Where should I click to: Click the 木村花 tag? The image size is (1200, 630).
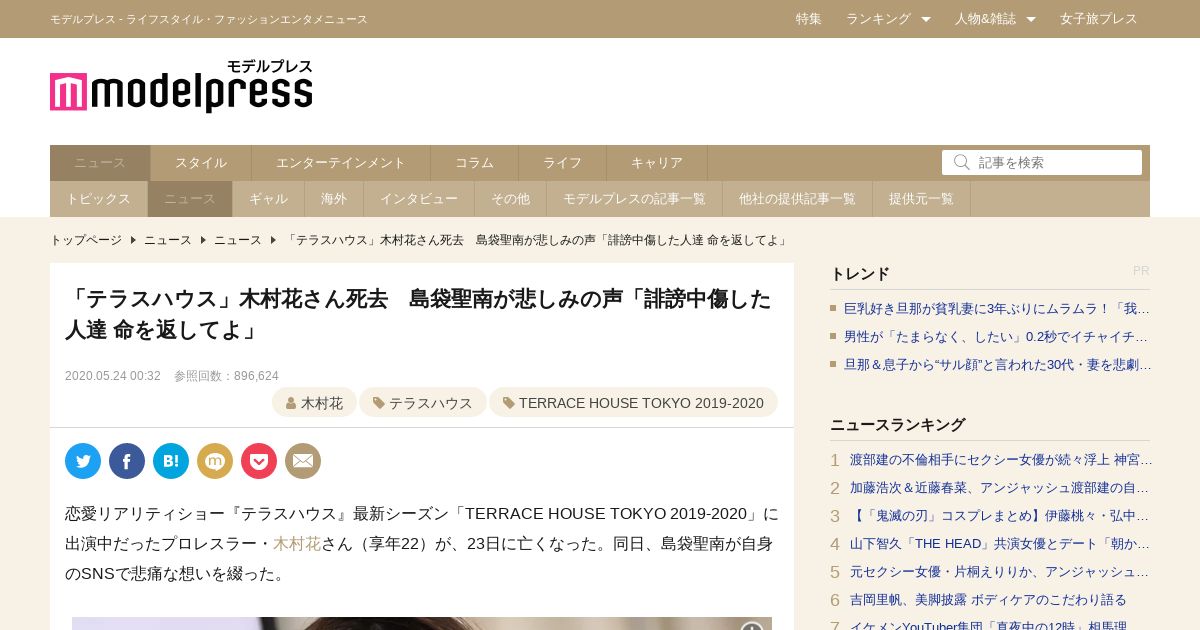[314, 403]
